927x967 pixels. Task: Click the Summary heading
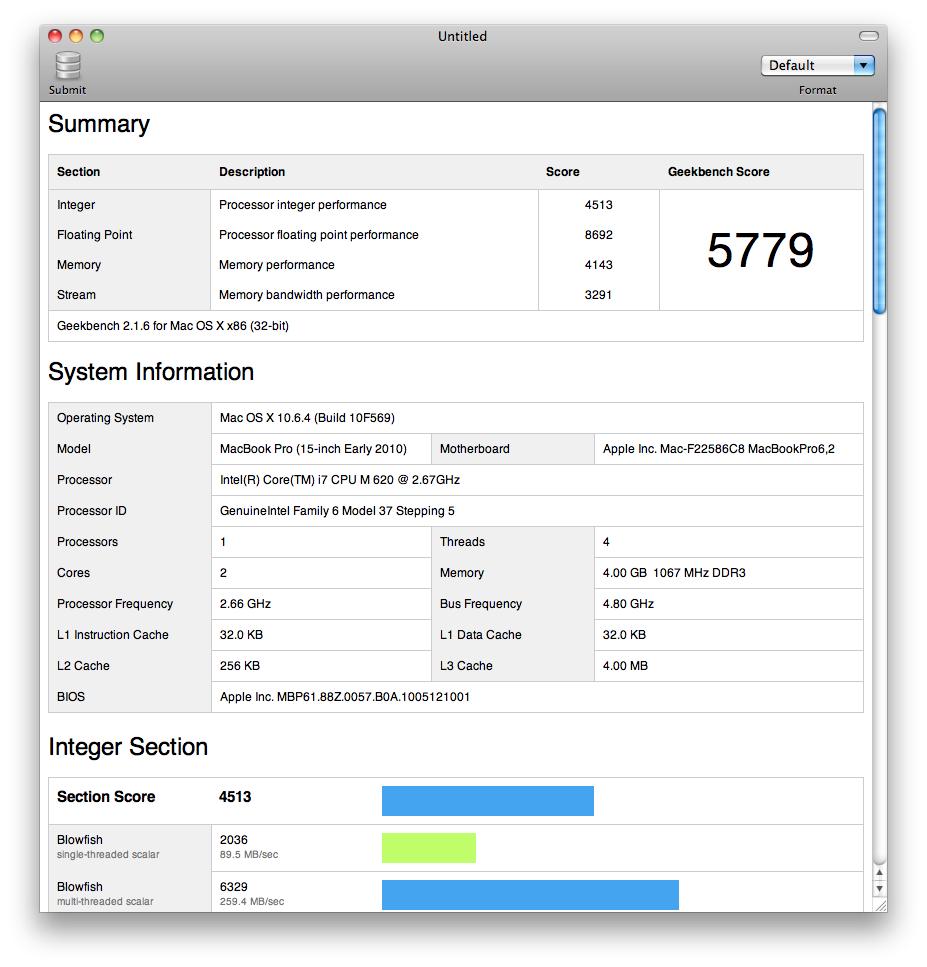coord(99,124)
